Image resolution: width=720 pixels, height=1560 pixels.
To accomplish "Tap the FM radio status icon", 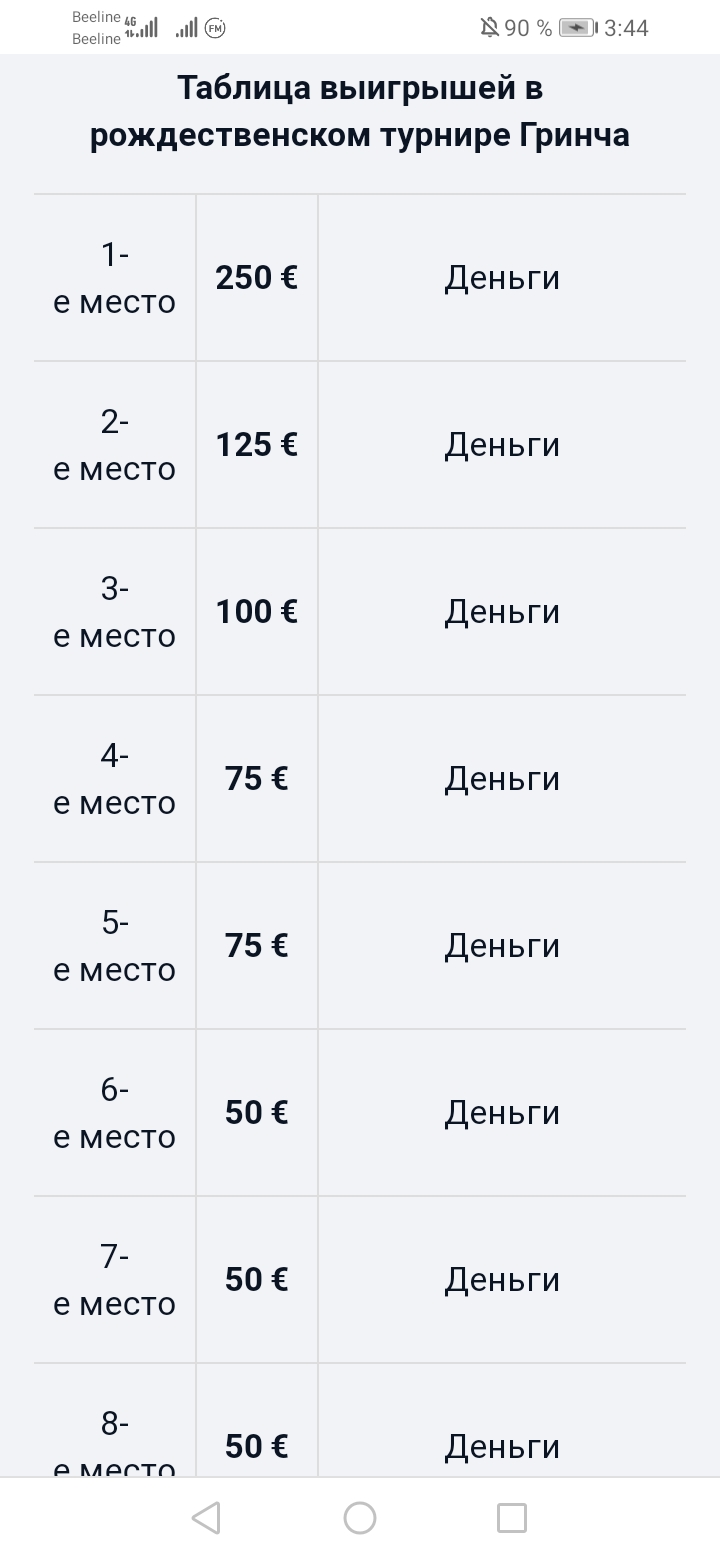I will click(x=215, y=29).
